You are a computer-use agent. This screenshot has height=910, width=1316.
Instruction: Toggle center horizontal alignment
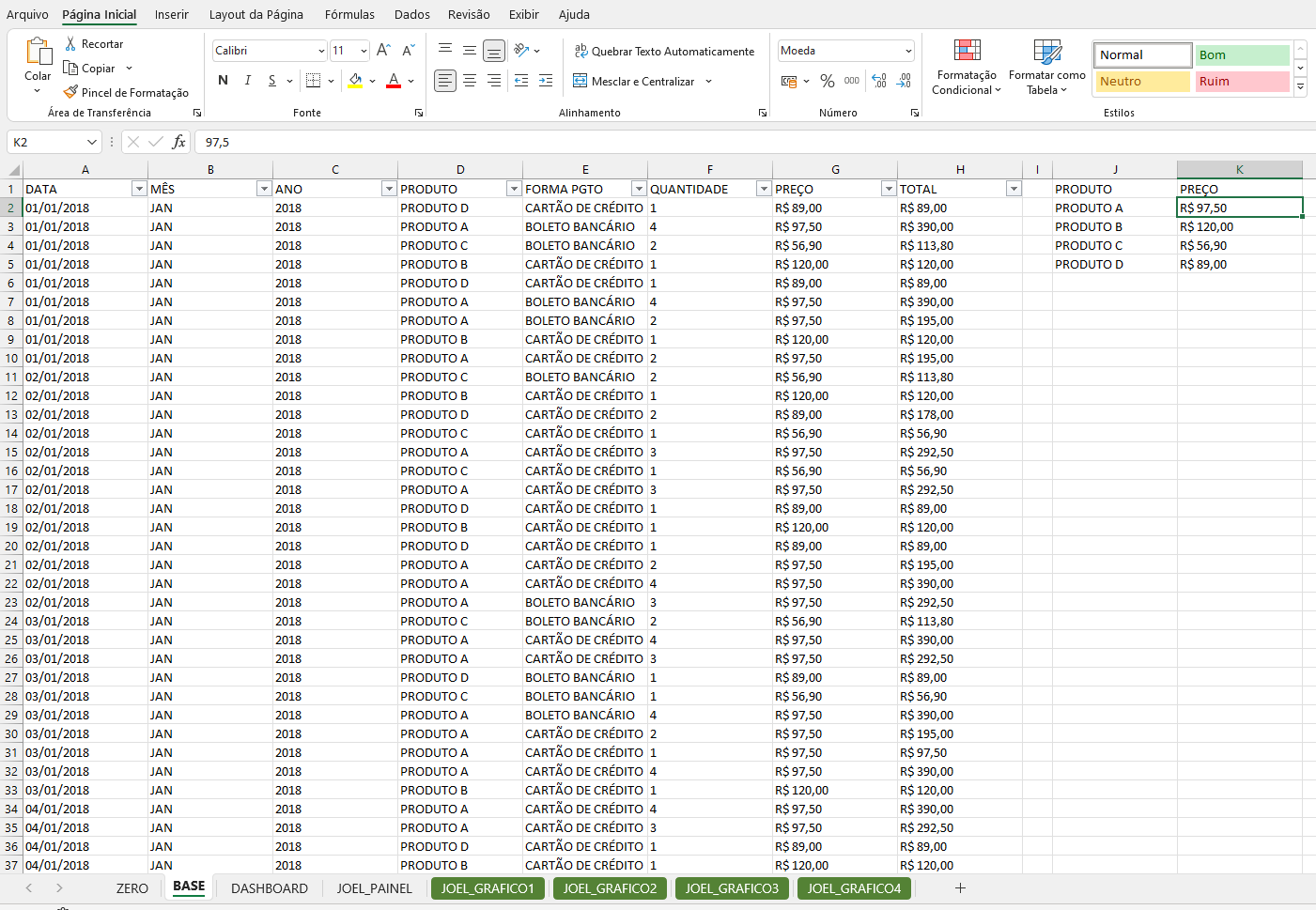coord(470,82)
